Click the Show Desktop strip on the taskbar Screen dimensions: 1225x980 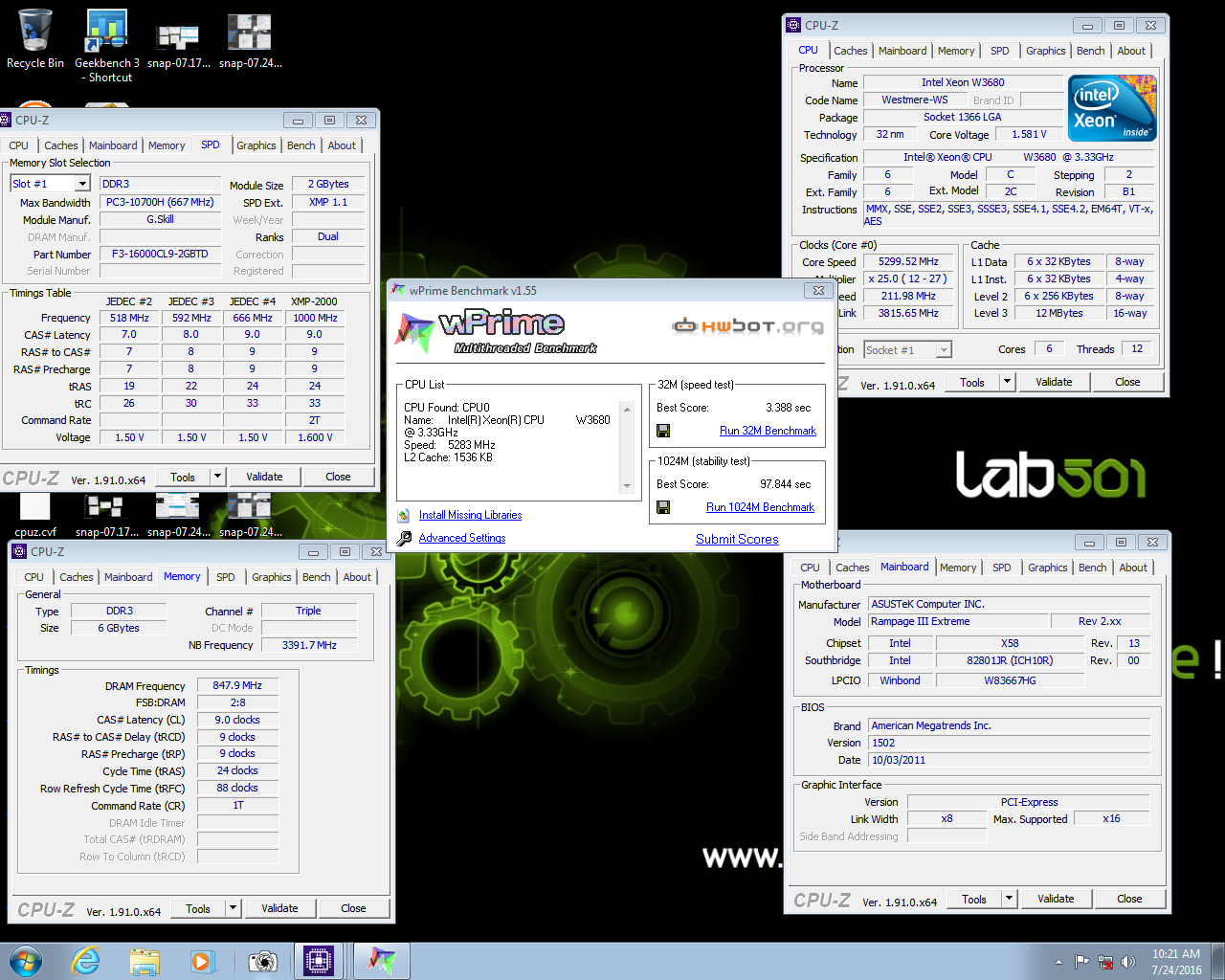(x=1218, y=961)
